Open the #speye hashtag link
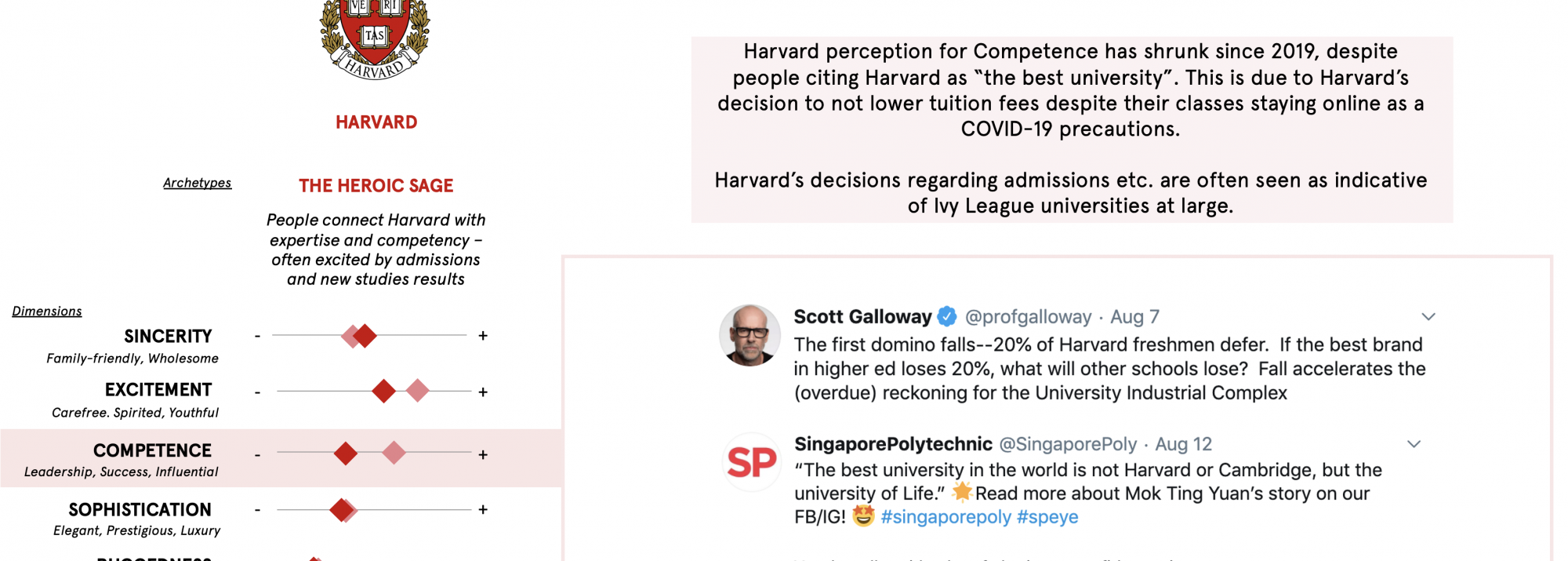1568x561 pixels. tap(1047, 517)
